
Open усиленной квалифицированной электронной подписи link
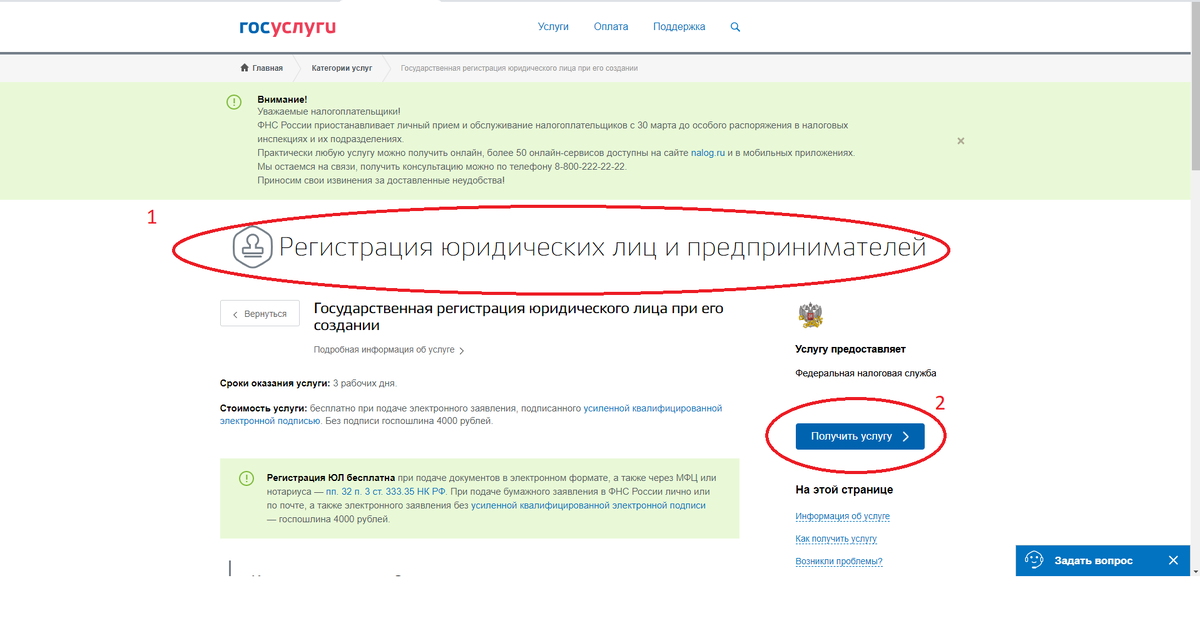pos(589,506)
